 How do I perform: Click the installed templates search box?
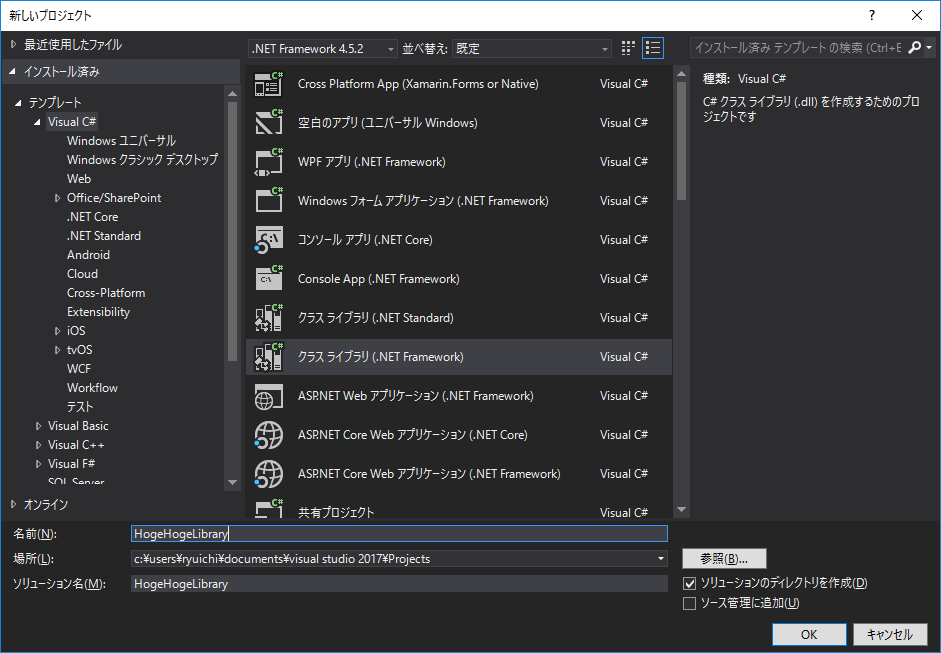(x=799, y=47)
